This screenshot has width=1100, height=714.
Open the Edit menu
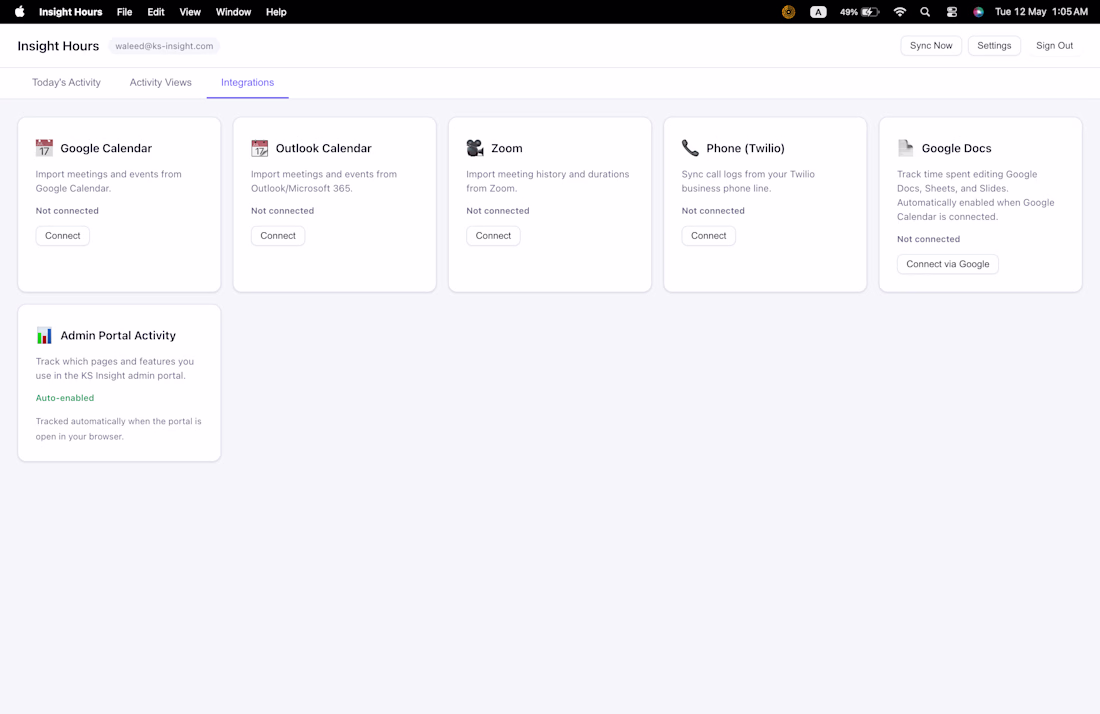156,12
